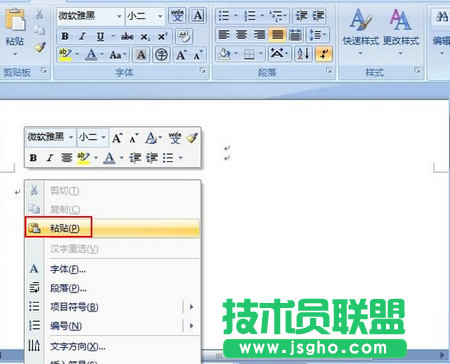450x364 pixels.
Task: Click the Increase Indent icon in the ribbon paragraph group
Action: click(x=318, y=16)
